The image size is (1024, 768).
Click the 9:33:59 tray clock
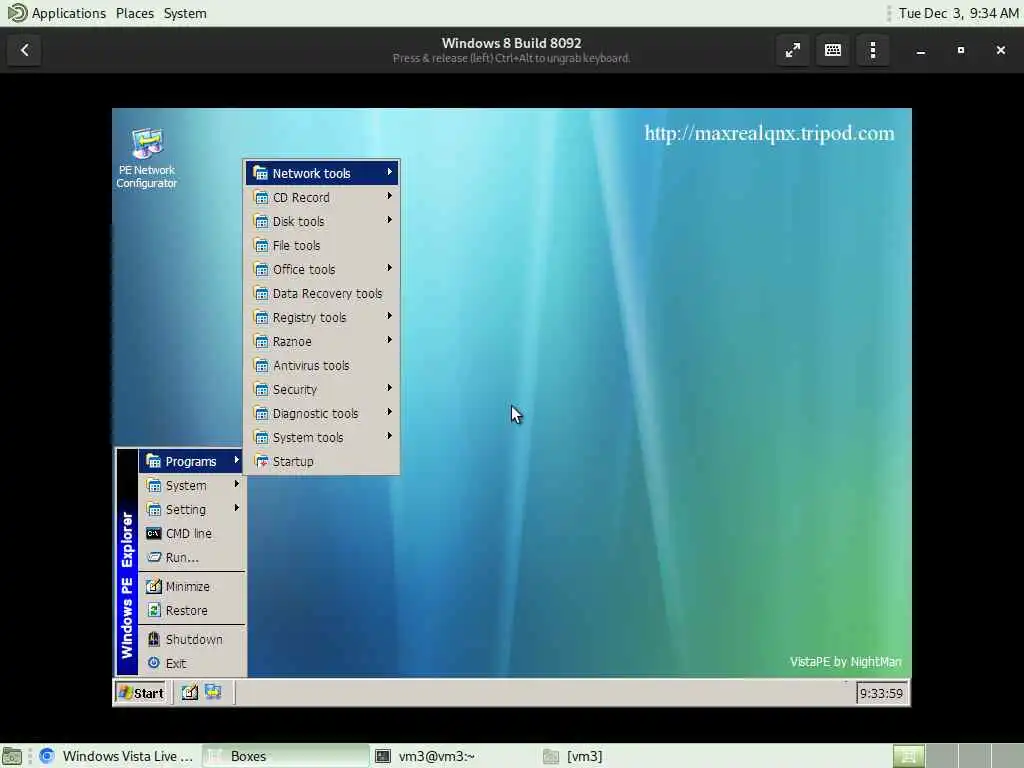tap(881, 694)
